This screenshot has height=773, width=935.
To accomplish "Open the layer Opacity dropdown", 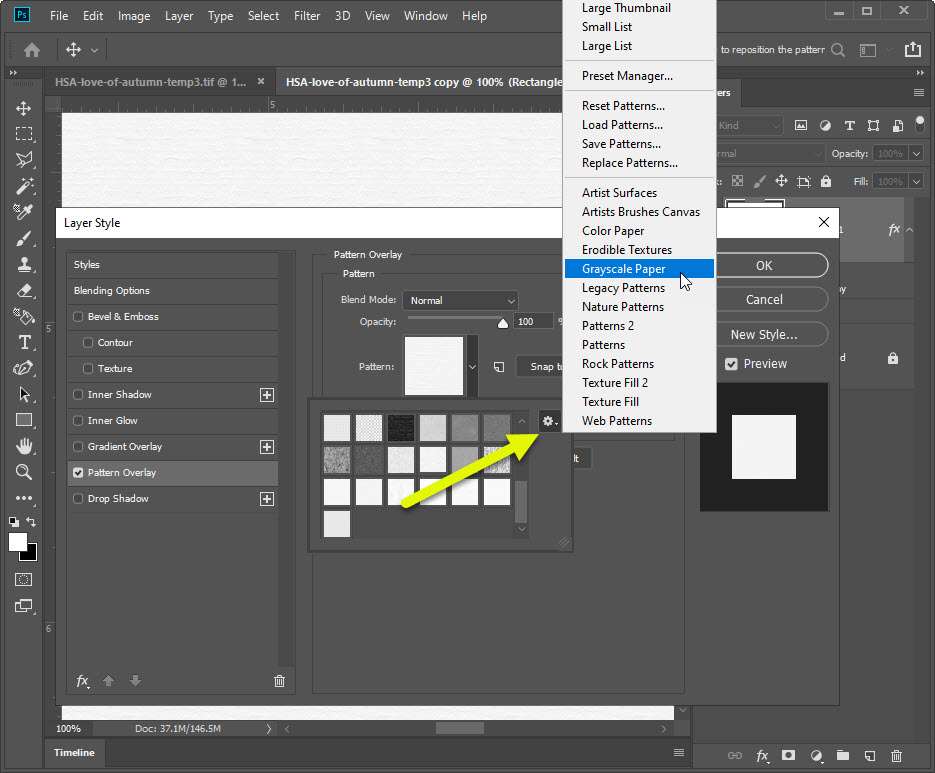I will (916, 153).
